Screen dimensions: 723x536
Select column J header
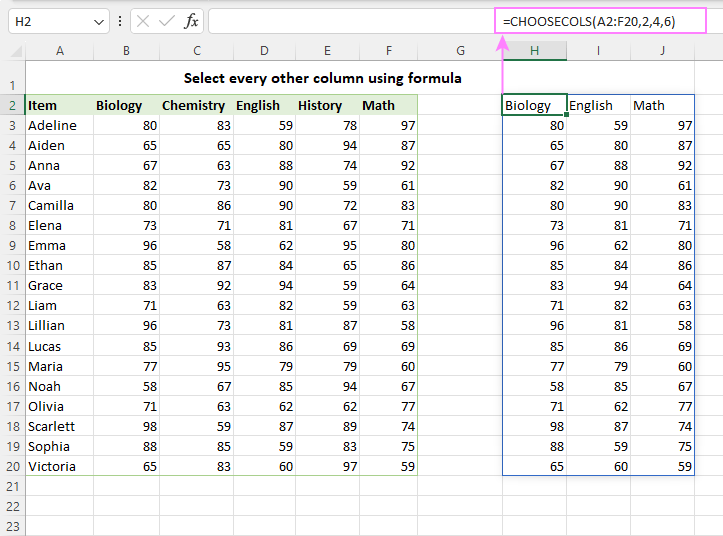(x=663, y=51)
